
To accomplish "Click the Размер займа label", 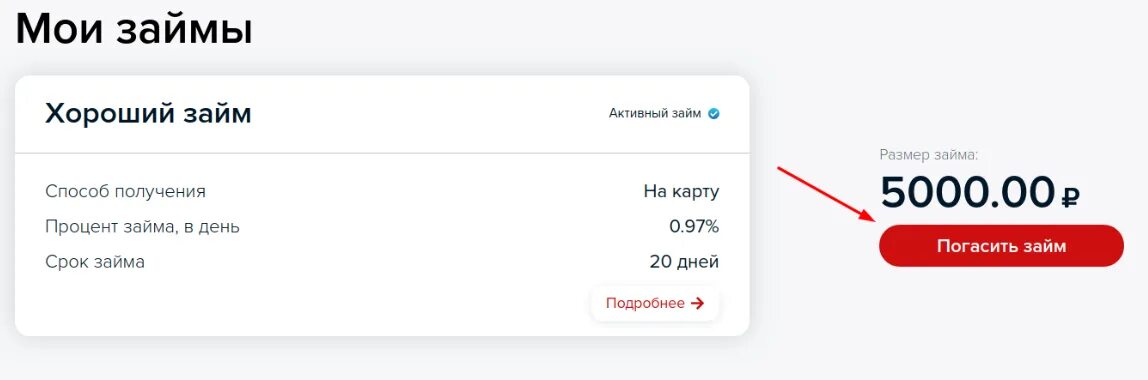I will 928,155.
